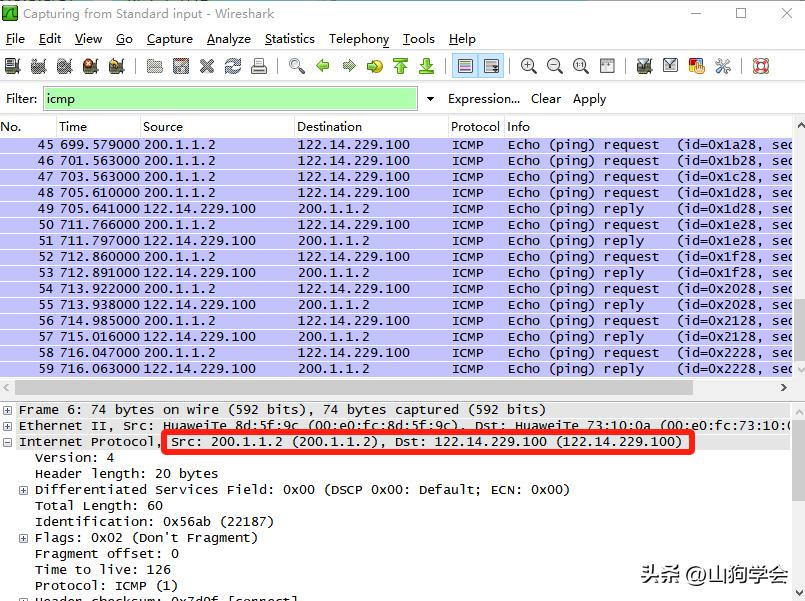Save the capture file via toolbar
Image resolution: width=805 pixels, height=601 pixels.
coord(181,66)
